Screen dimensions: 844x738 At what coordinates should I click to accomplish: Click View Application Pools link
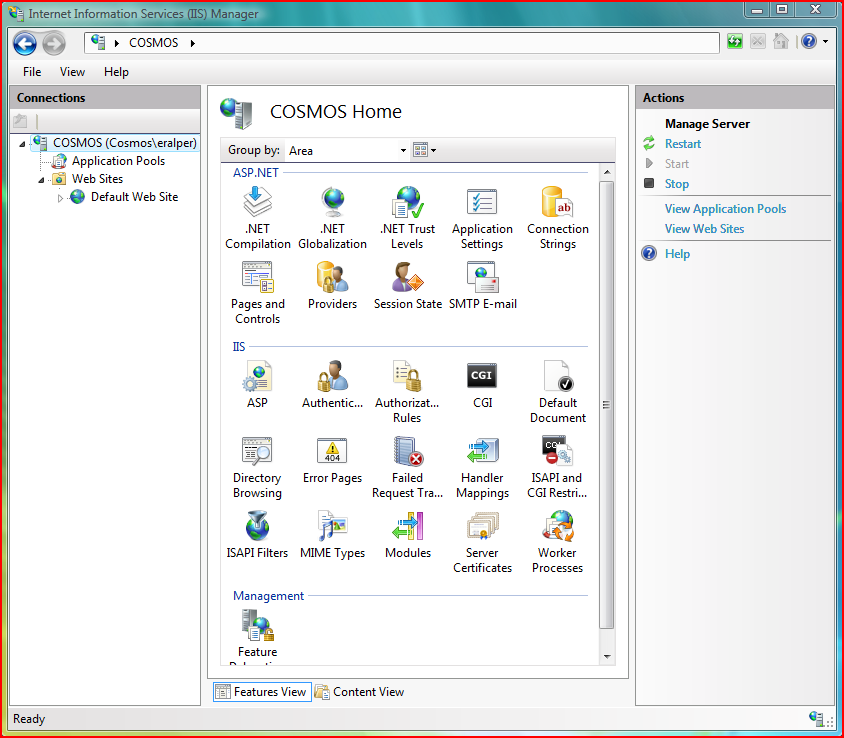pyautogui.click(x=725, y=208)
